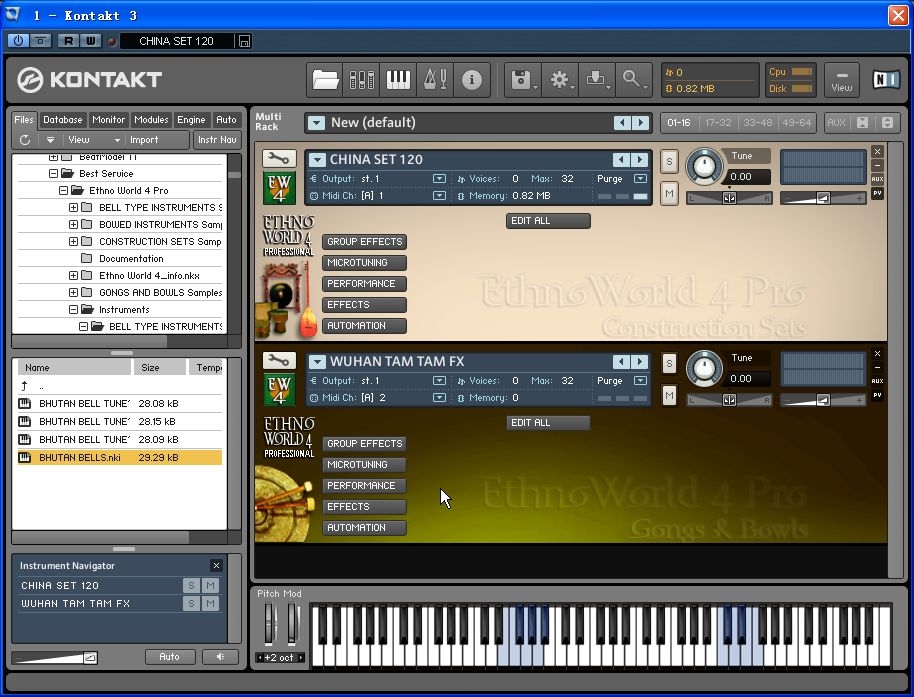Toggle the R read automation button
The image size is (914, 697).
click(x=68, y=41)
